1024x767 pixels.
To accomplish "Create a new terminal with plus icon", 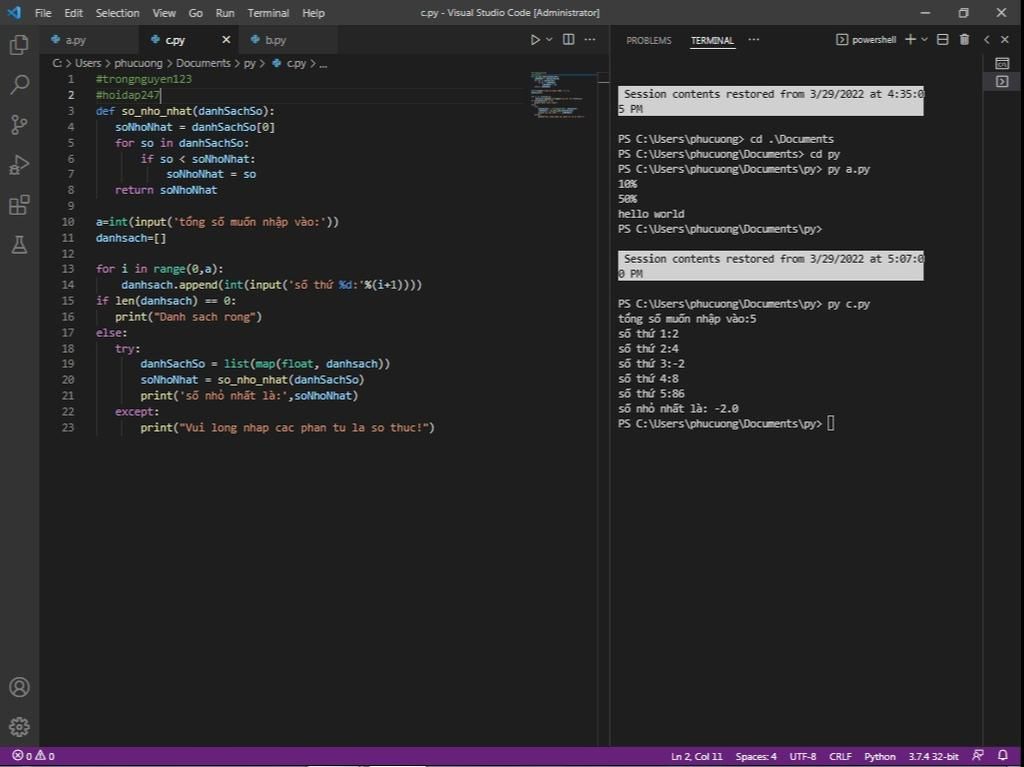I will click(910, 40).
